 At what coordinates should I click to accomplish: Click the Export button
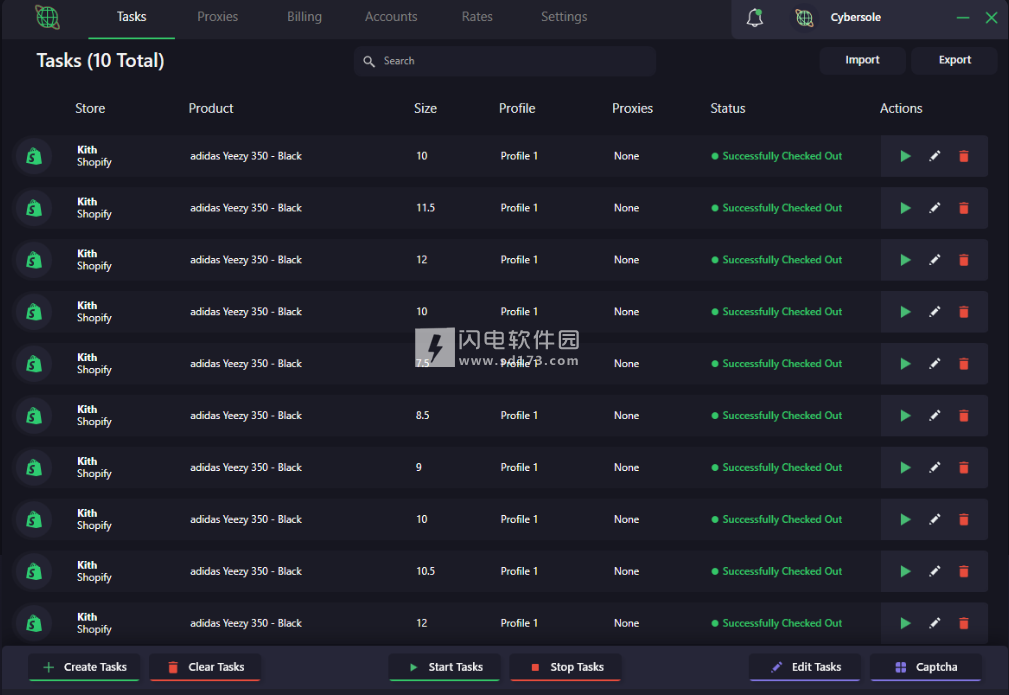coord(954,60)
